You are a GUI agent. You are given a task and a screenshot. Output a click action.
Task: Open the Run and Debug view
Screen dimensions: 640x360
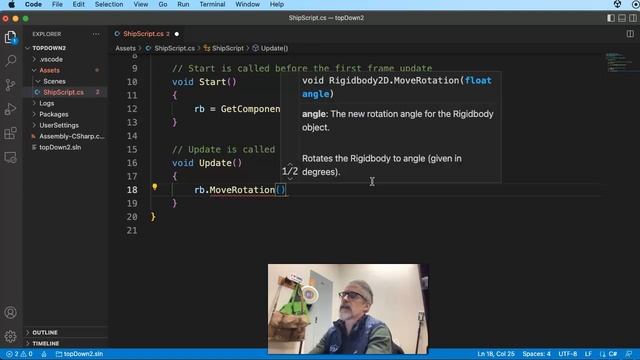point(11,109)
